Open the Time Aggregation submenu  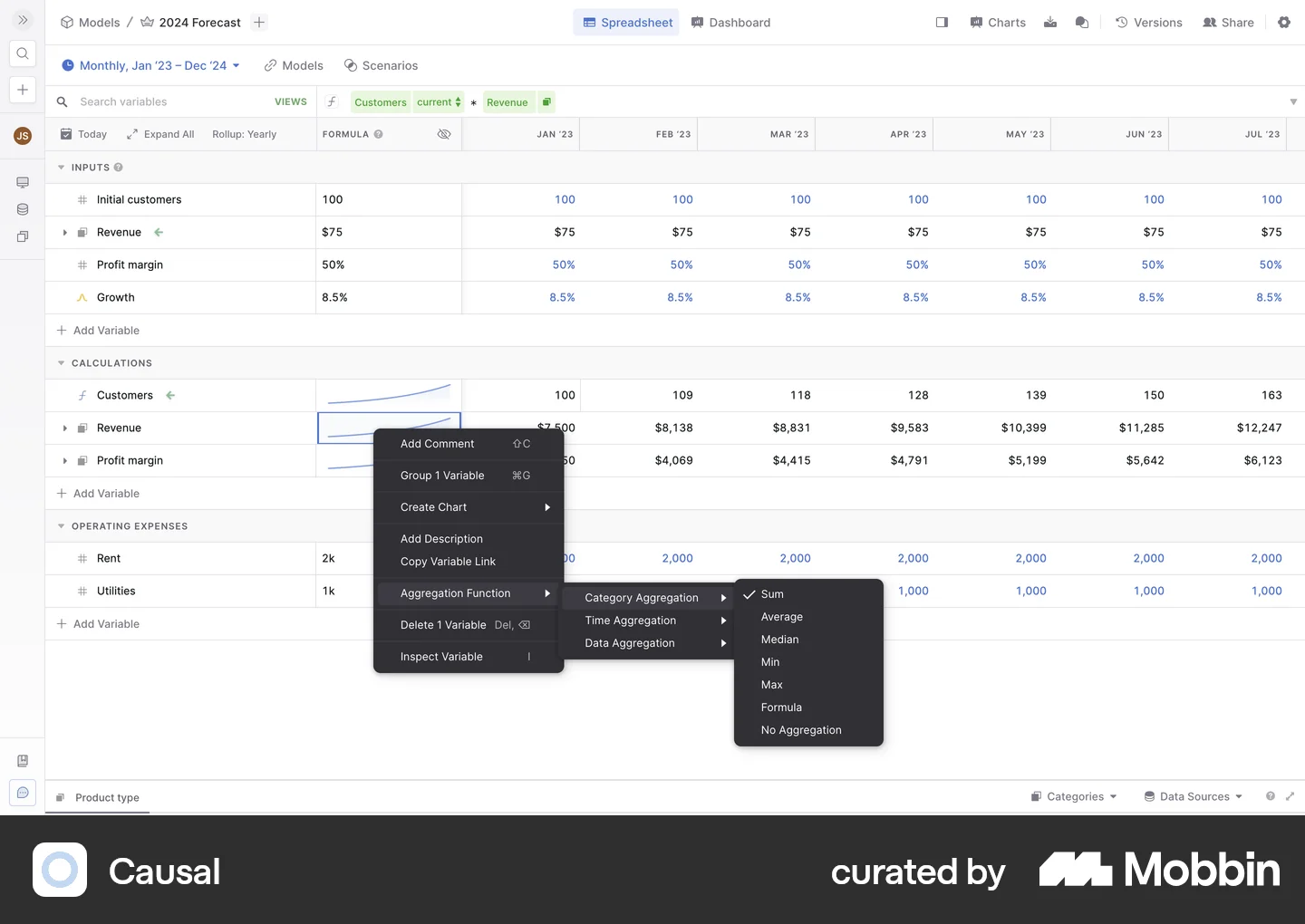(x=648, y=621)
